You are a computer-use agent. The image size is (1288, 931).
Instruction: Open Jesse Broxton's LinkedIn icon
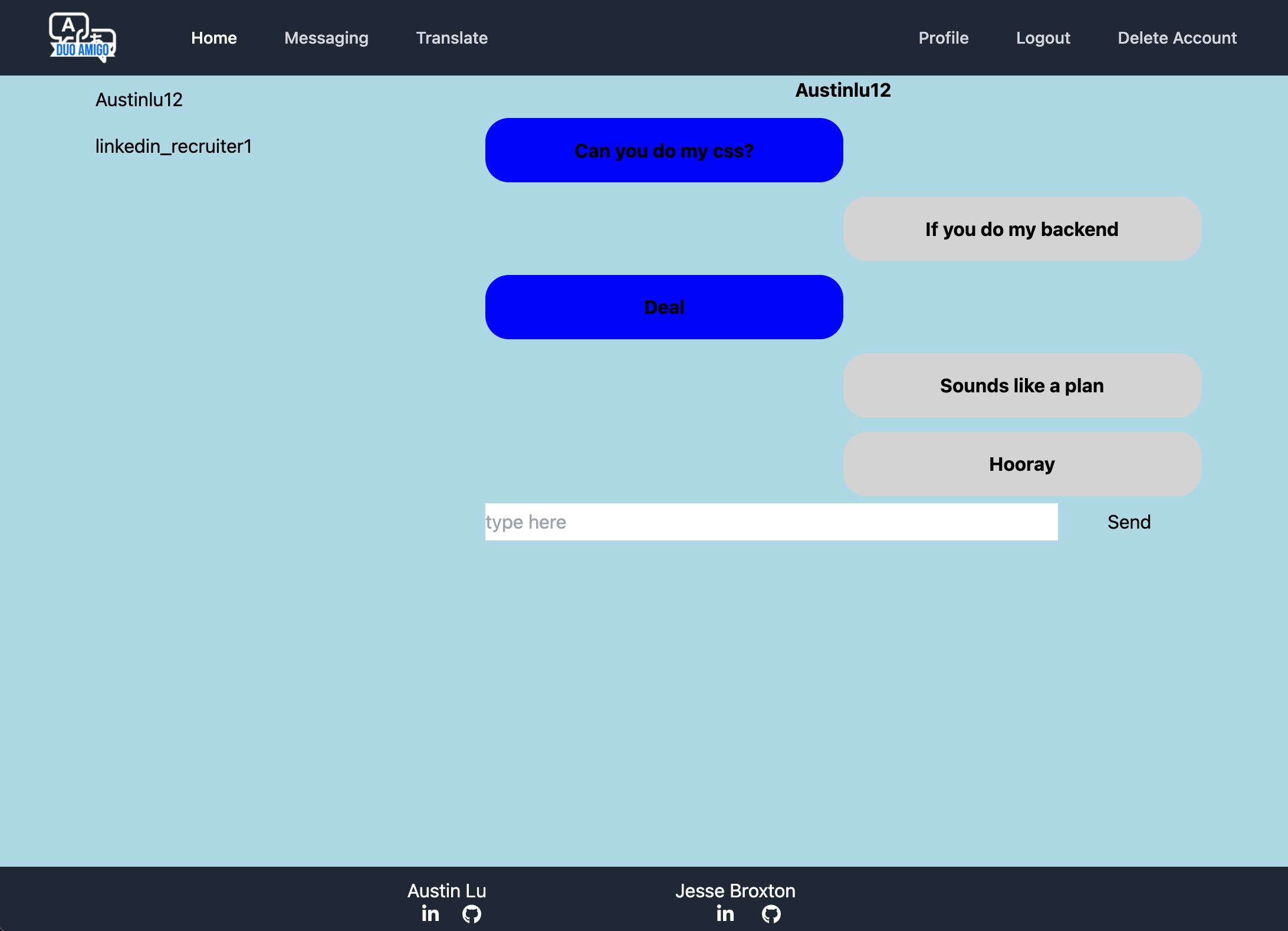coord(725,914)
